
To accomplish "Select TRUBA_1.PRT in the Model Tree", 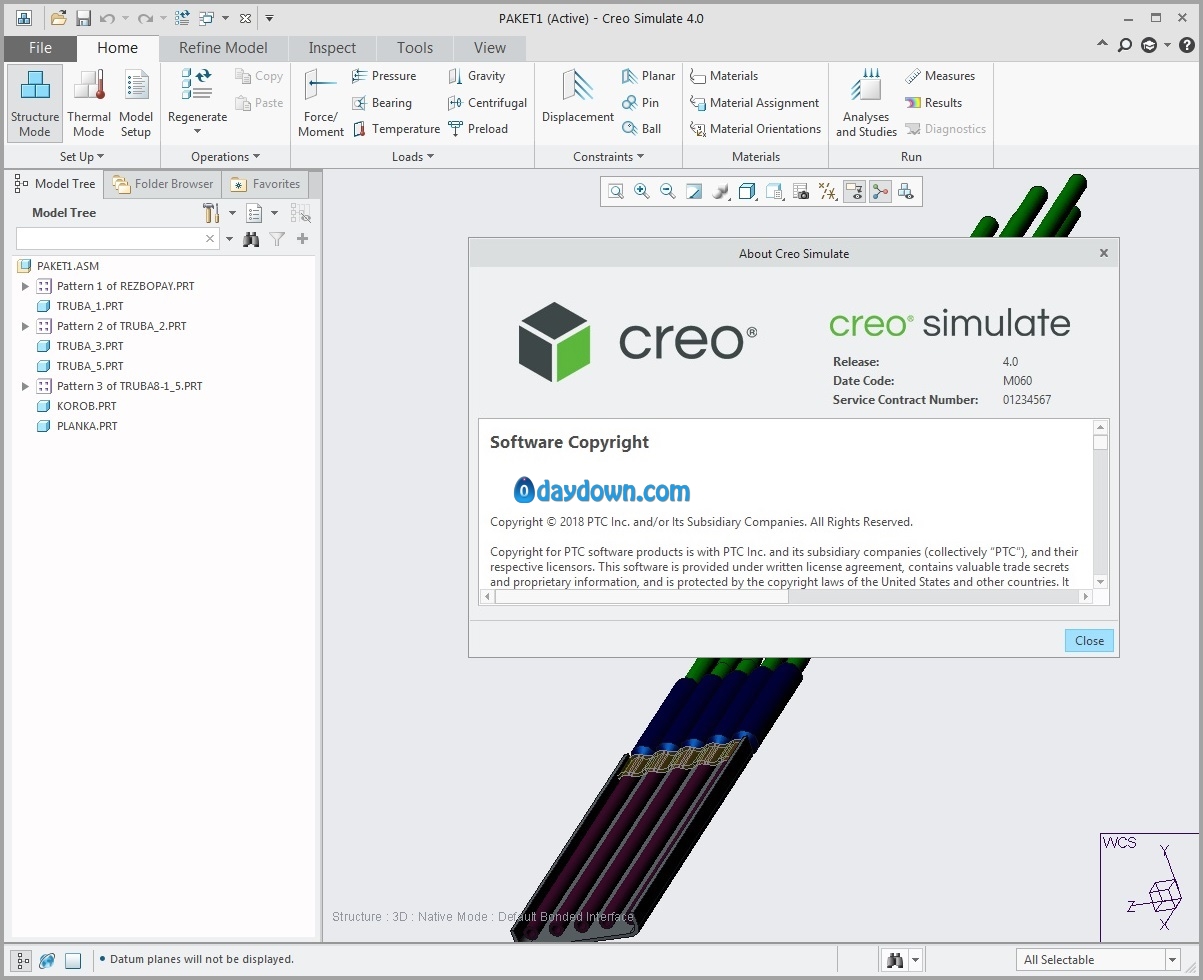I will 90,306.
